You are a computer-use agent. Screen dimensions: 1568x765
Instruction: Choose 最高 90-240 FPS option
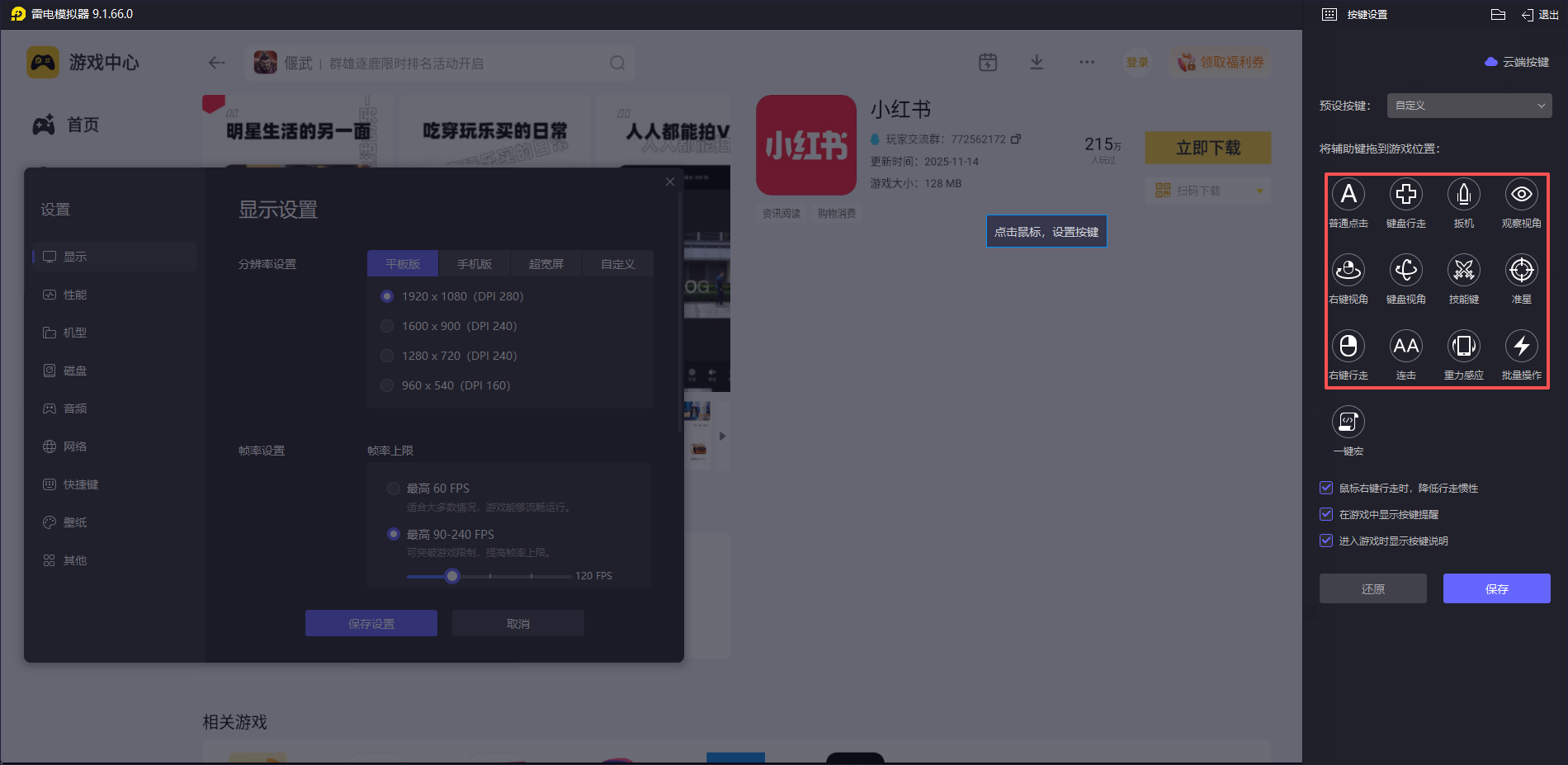click(394, 534)
